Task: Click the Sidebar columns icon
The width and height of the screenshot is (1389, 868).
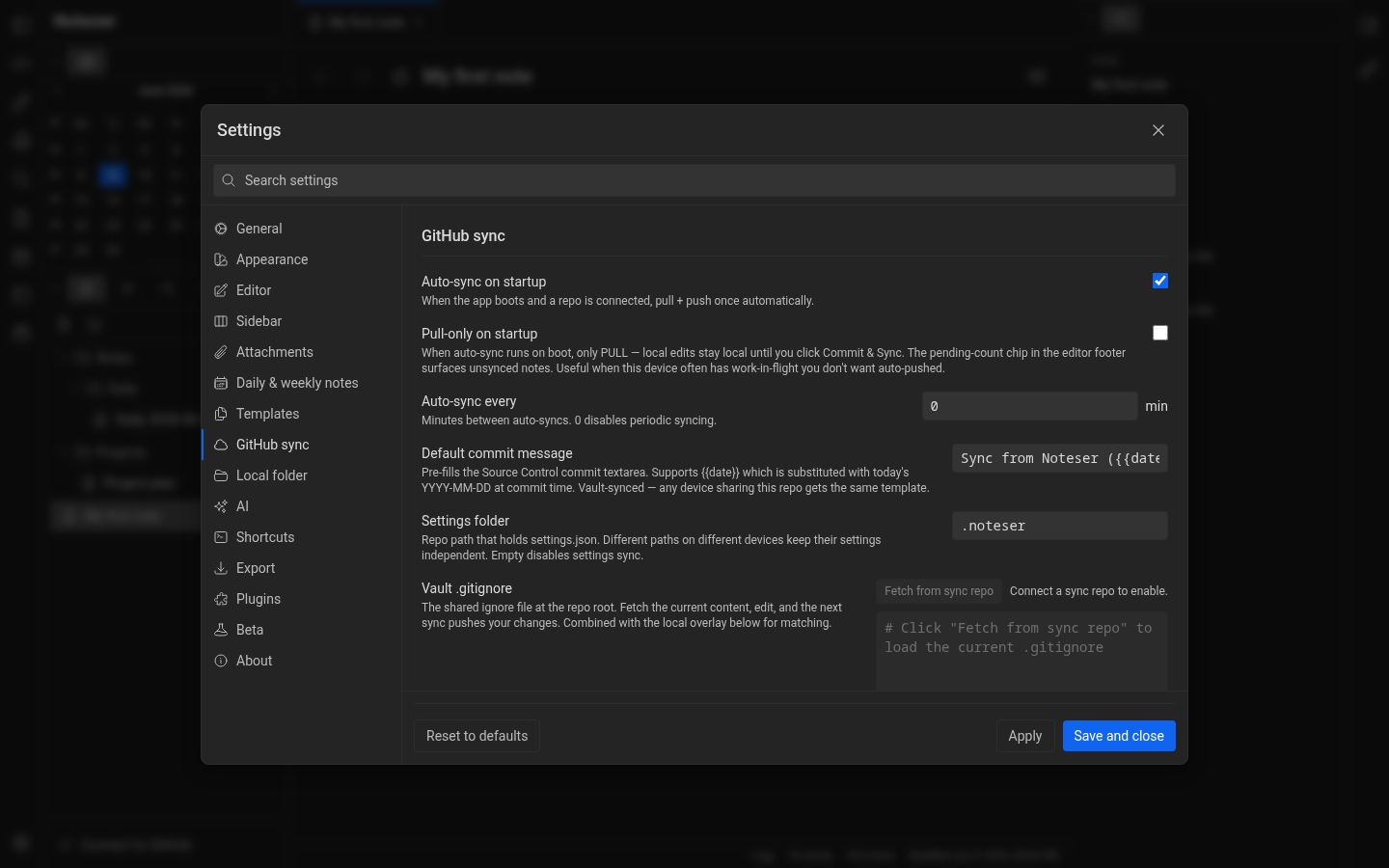Action: tap(221, 321)
